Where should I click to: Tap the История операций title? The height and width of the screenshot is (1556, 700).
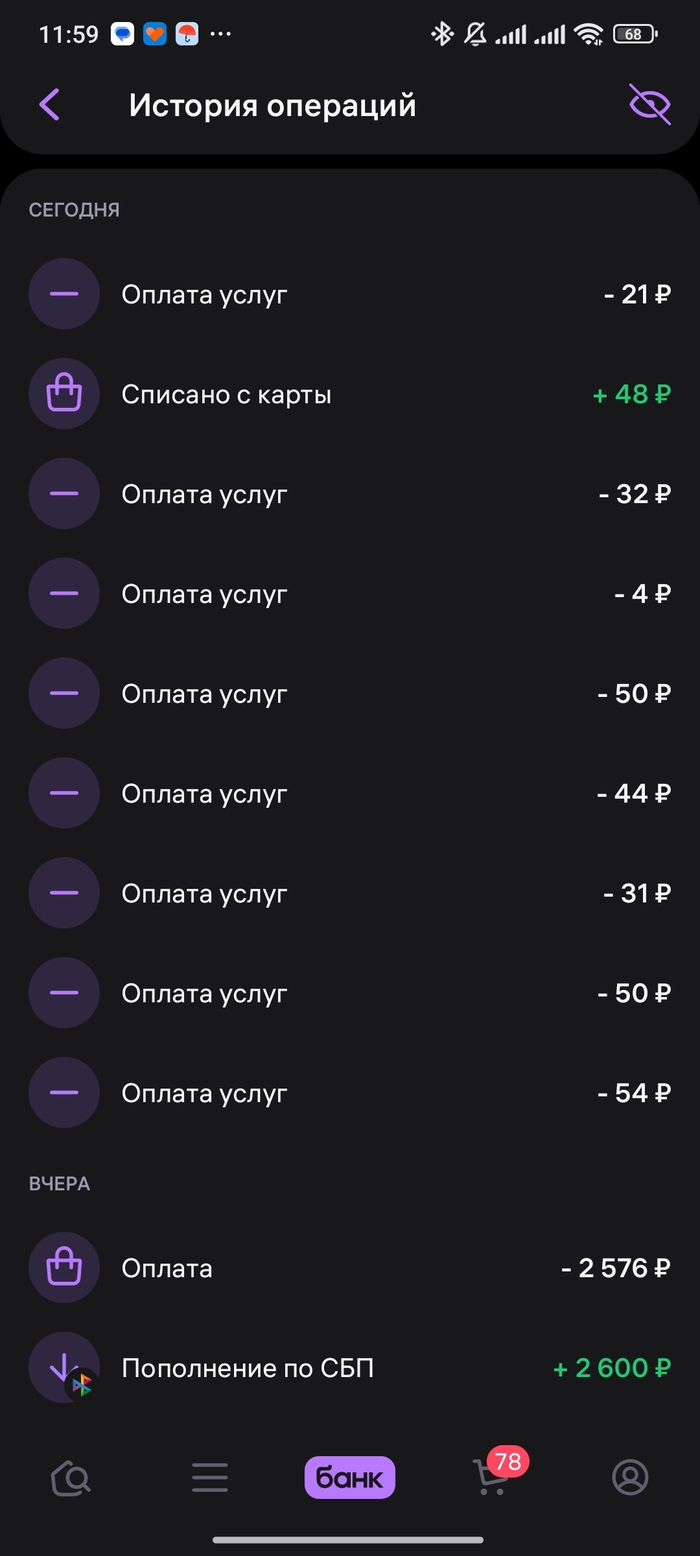point(272,105)
